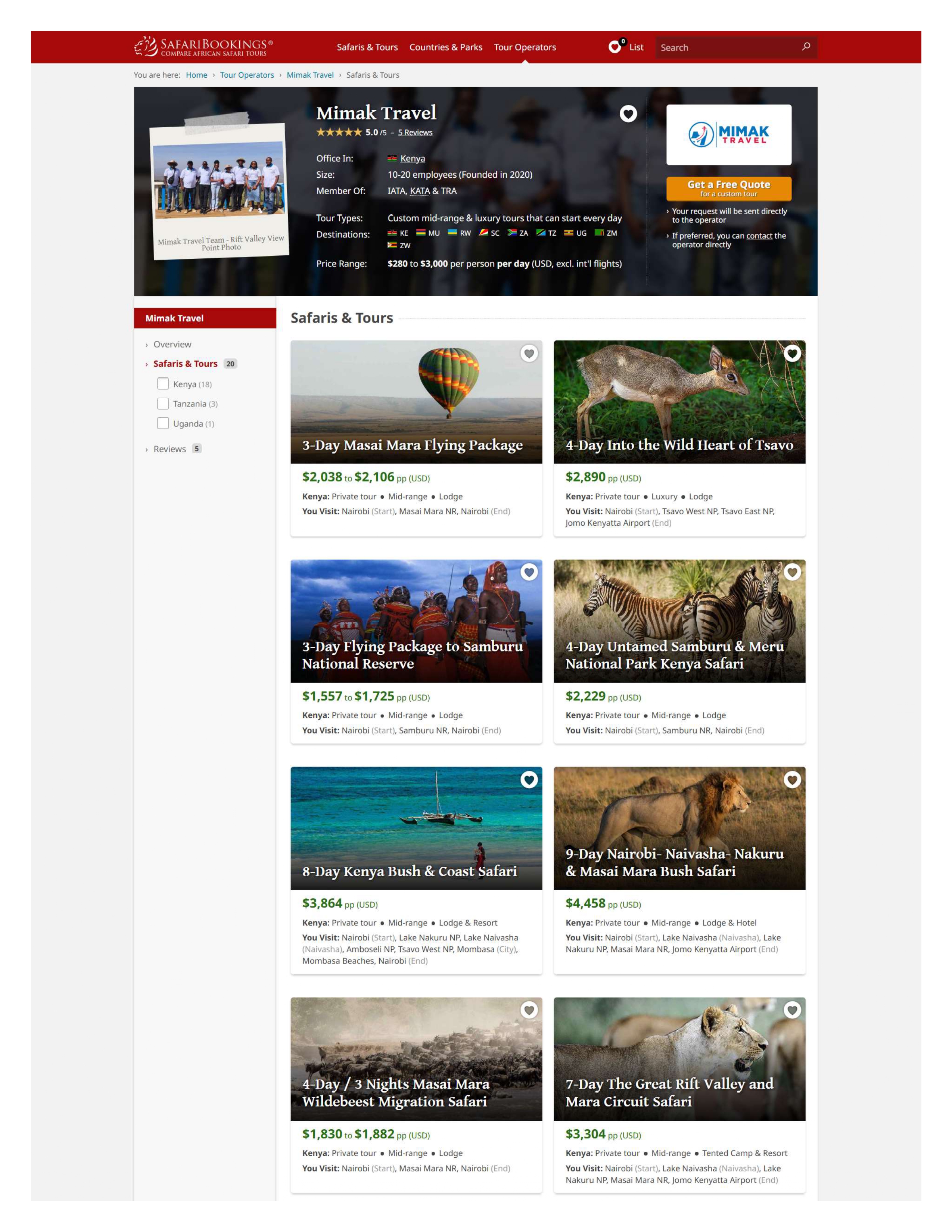The height and width of the screenshot is (1232, 952).
Task: Click the '$2,229' Samburu & Meru price
Action: pos(585,696)
